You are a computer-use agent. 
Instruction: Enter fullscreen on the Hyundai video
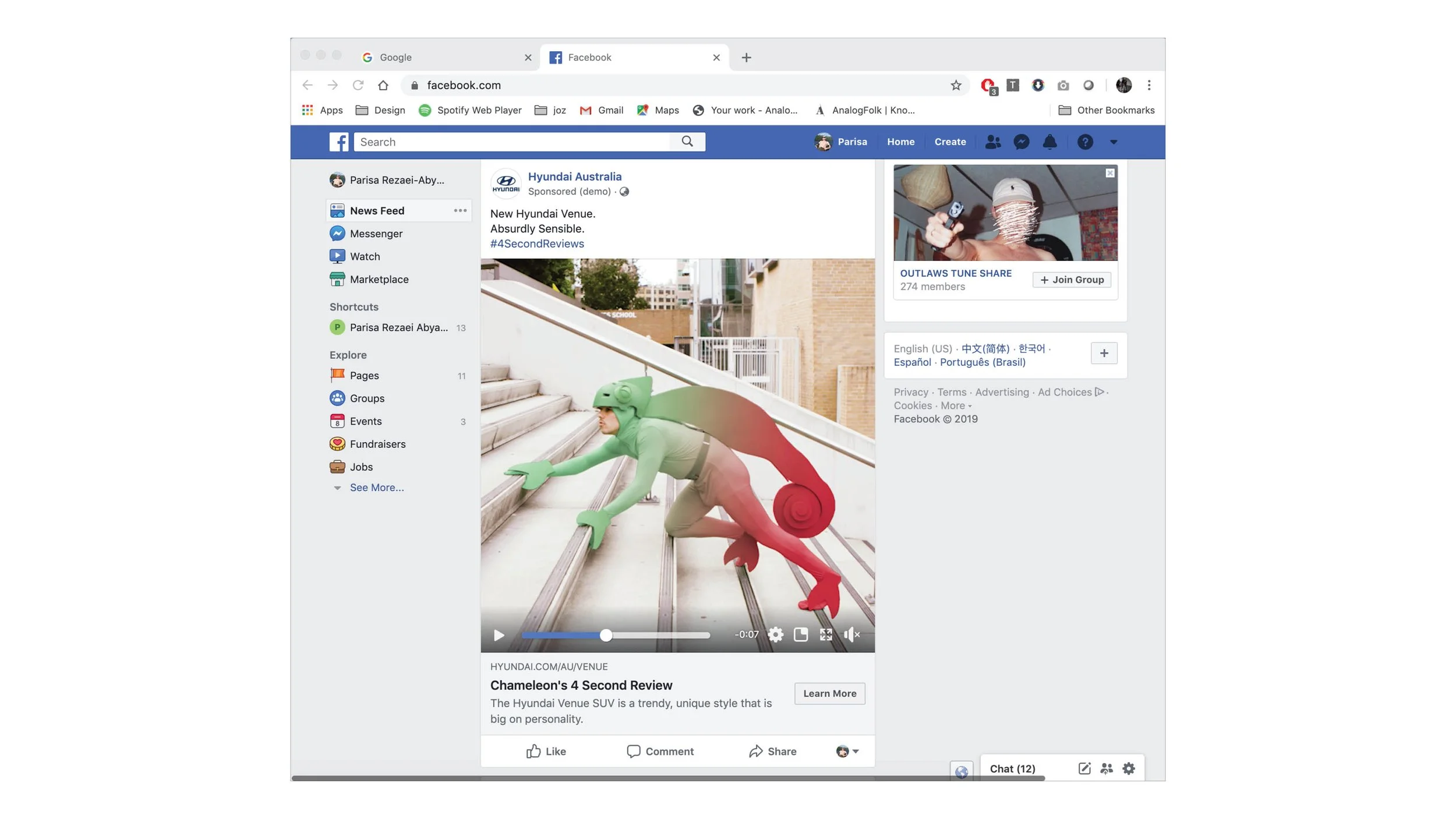point(826,634)
